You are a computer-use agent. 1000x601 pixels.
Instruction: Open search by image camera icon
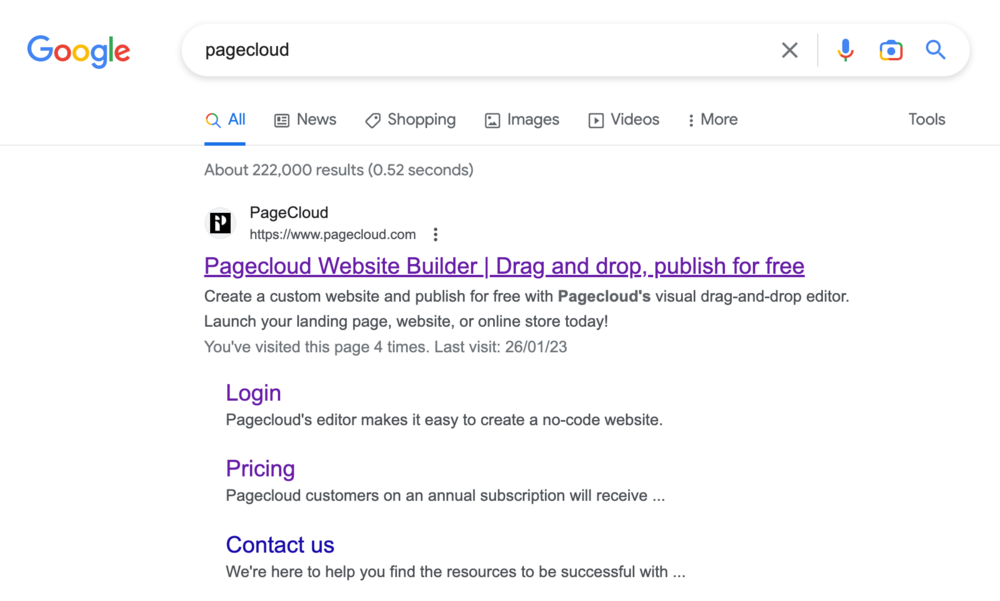coord(891,50)
